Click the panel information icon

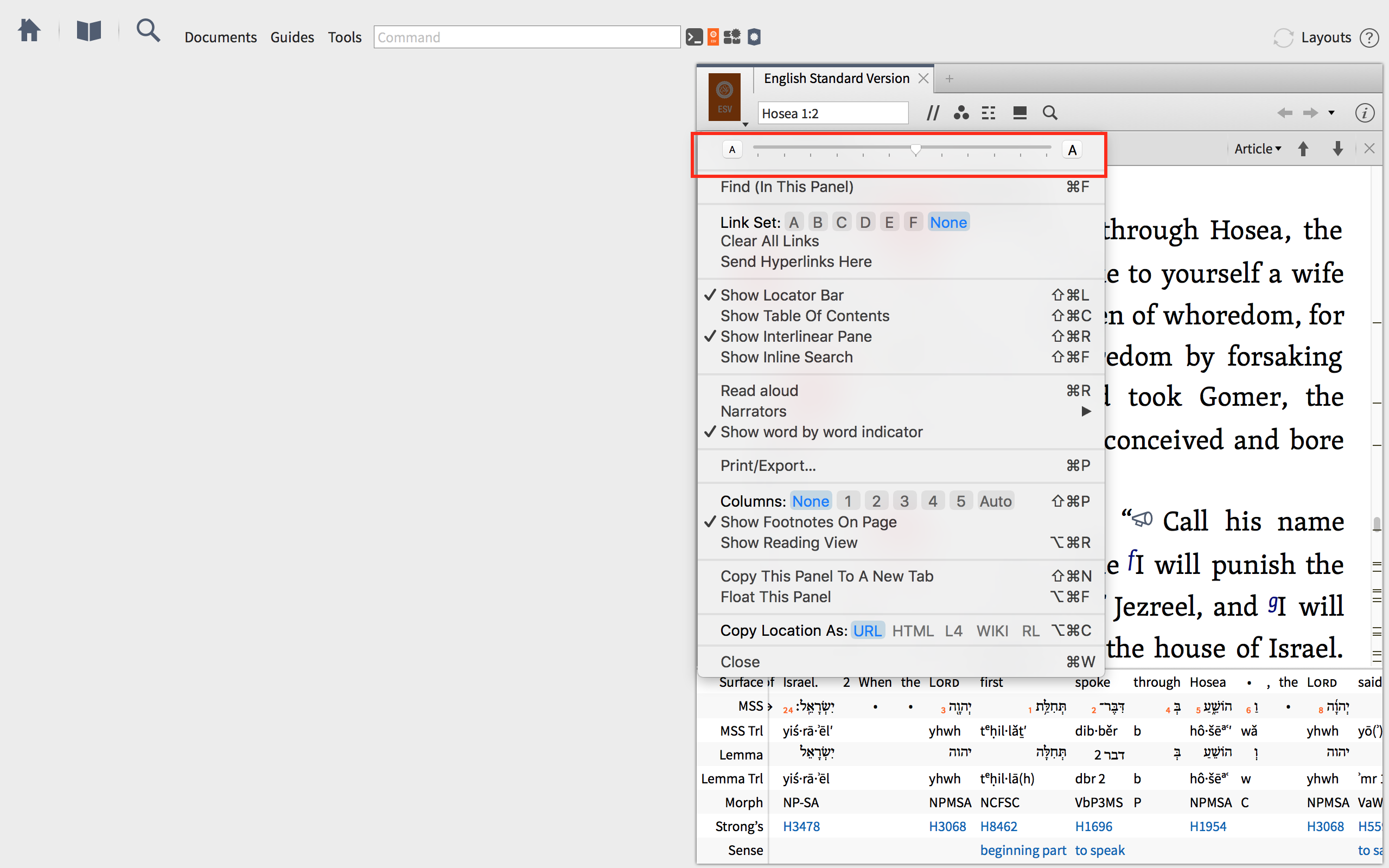[x=1365, y=113]
